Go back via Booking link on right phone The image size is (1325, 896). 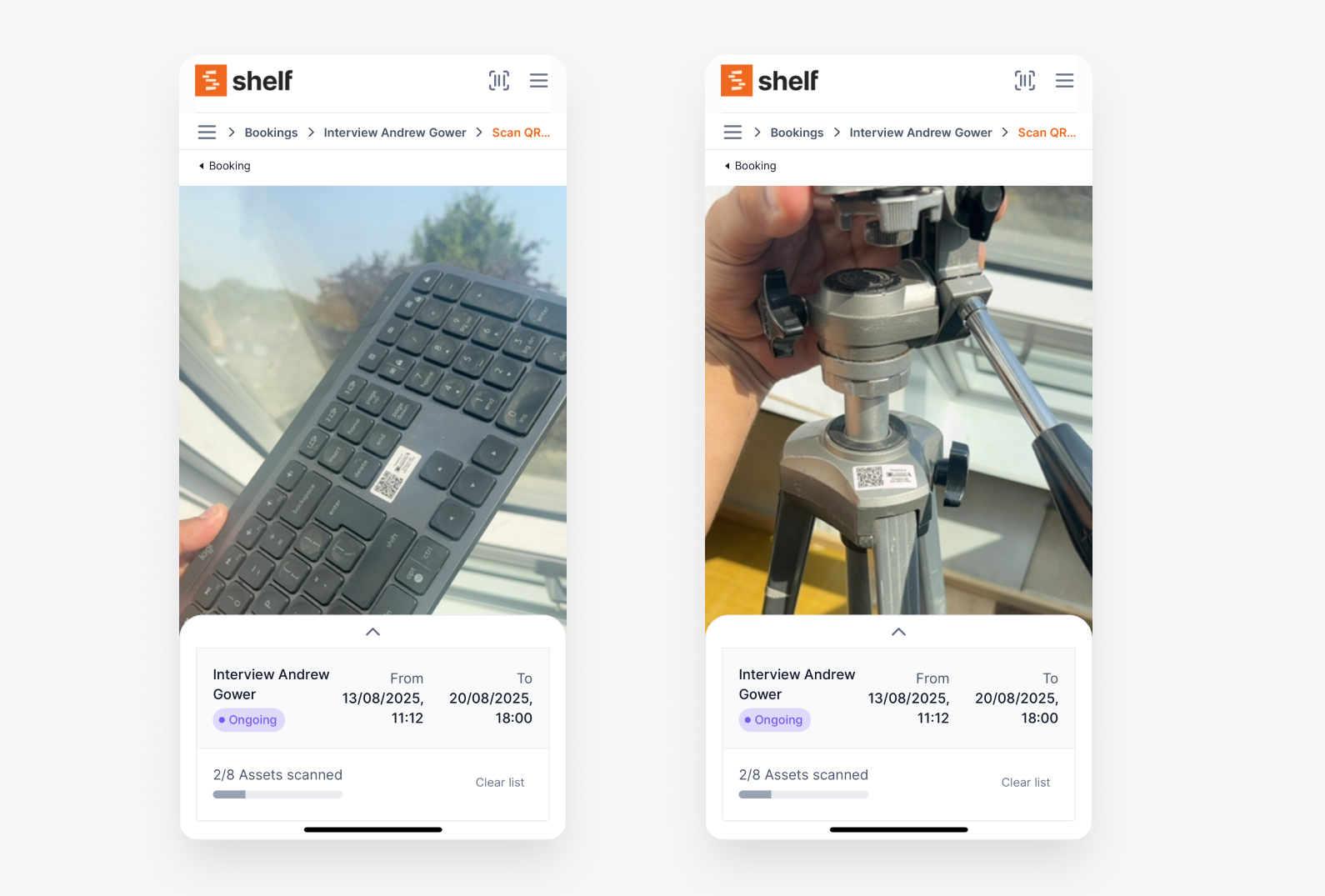pos(751,166)
